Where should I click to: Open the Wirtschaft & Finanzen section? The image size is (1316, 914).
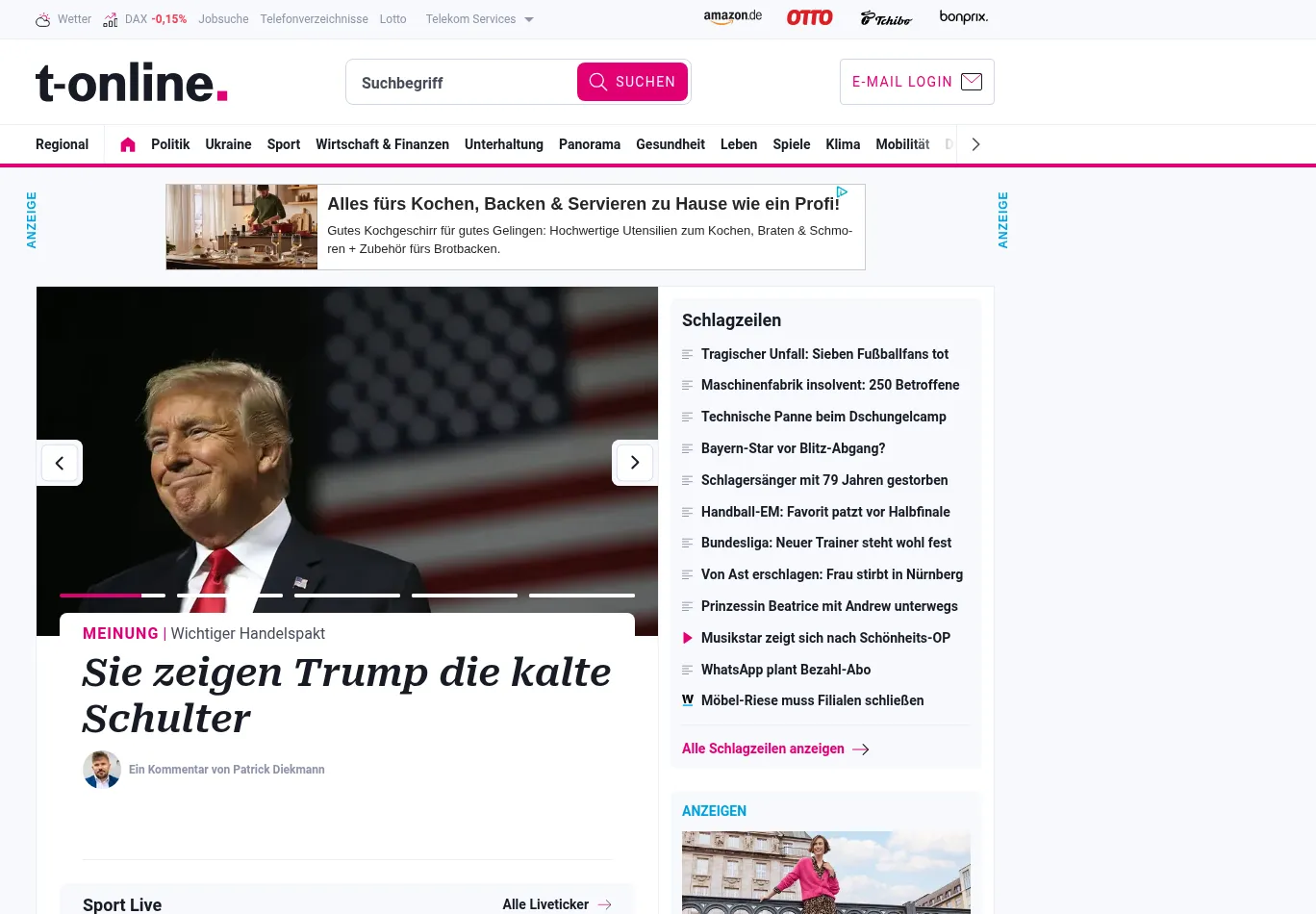click(x=382, y=144)
